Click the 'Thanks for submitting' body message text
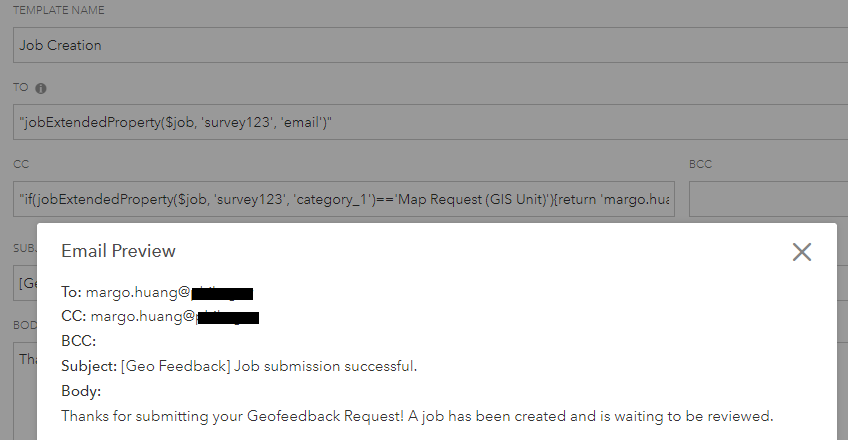848x440 pixels. coord(417,416)
